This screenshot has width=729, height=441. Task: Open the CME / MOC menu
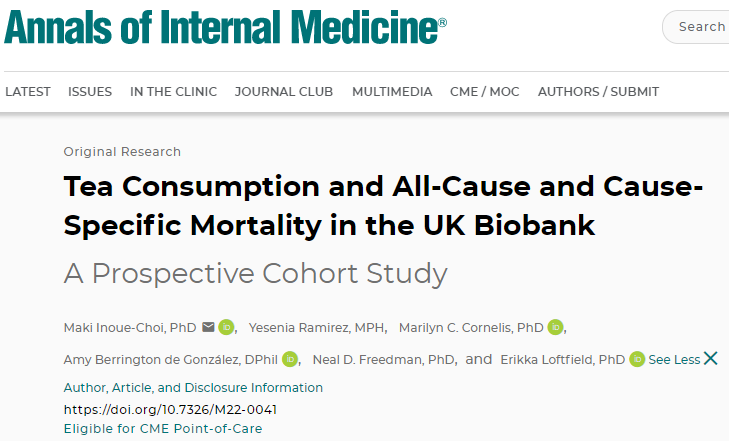484,92
